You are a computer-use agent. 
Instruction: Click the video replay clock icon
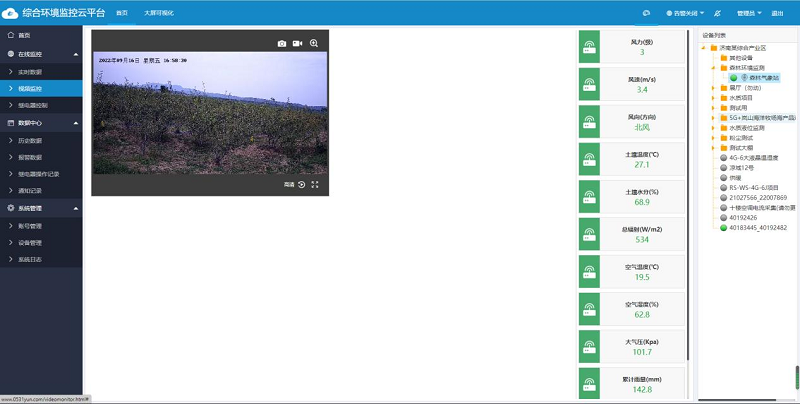pos(302,185)
